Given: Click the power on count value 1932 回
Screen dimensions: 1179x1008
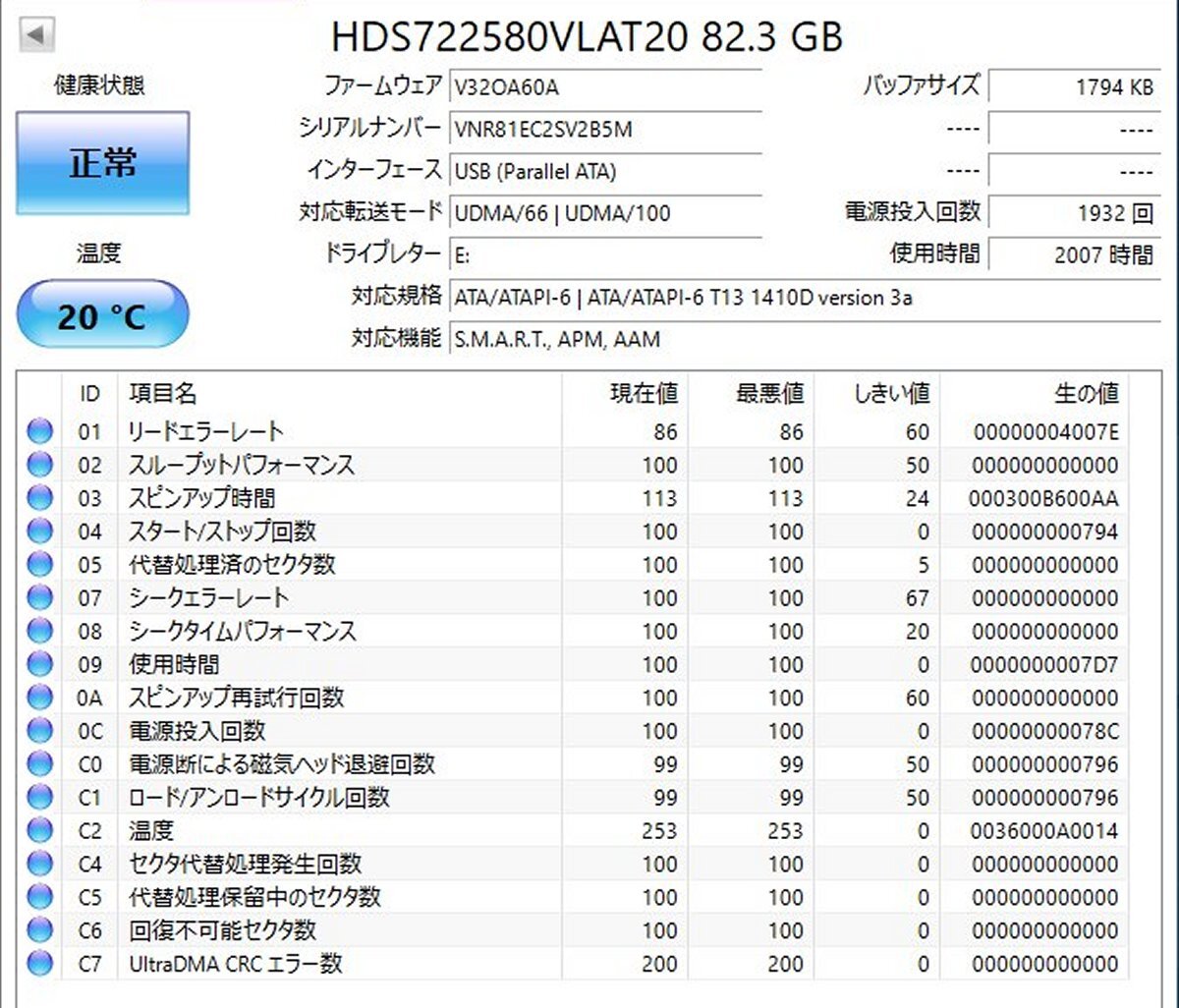Looking at the screenshot, I should pos(1074,212).
